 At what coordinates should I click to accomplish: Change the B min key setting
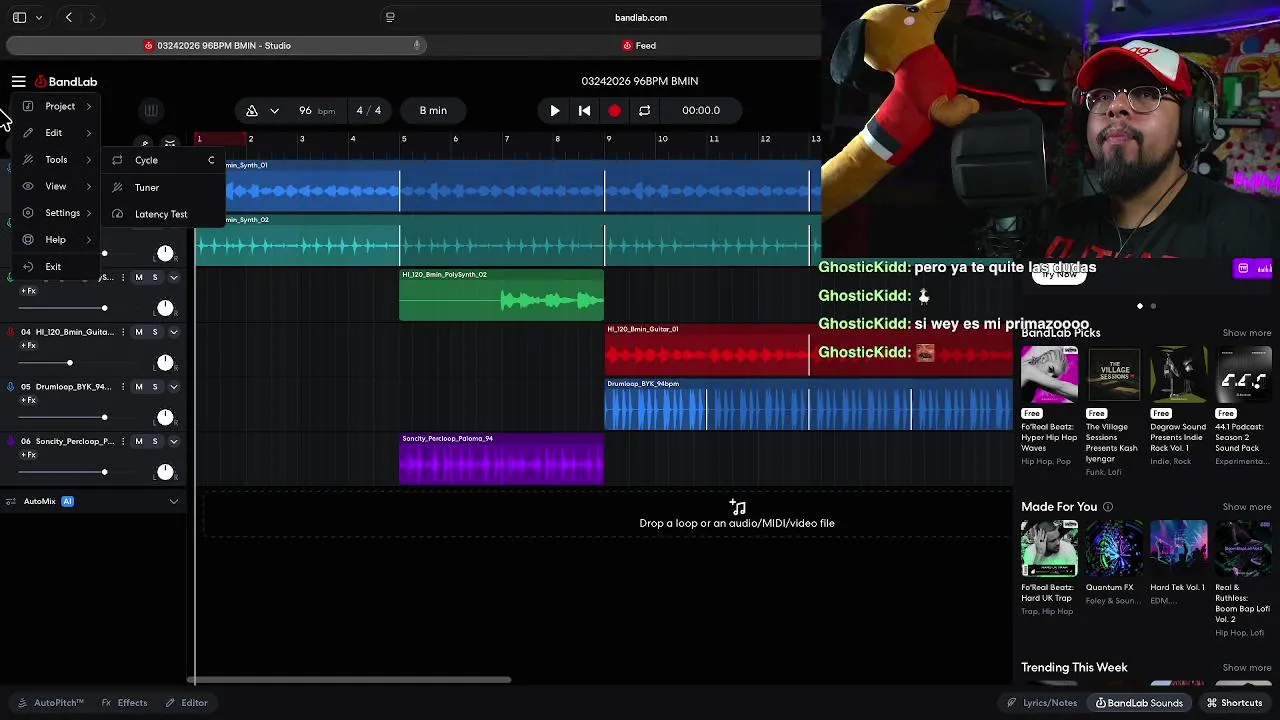pyautogui.click(x=433, y=111)
